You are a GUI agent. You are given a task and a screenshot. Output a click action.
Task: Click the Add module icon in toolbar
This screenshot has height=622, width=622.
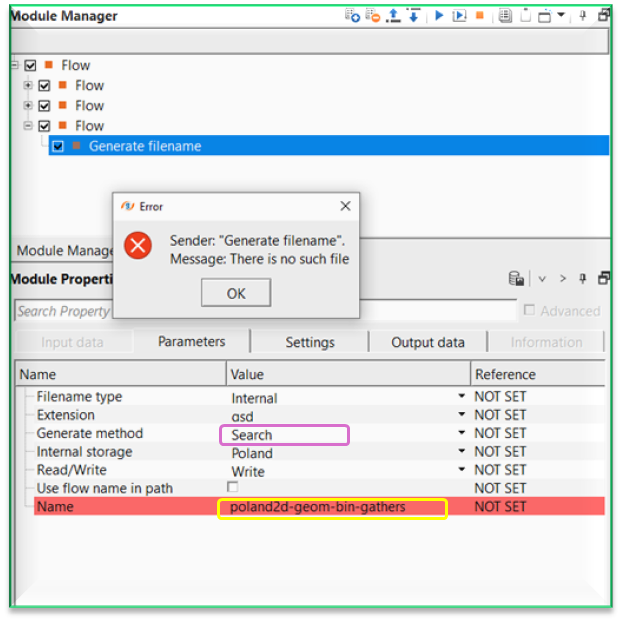352,16
